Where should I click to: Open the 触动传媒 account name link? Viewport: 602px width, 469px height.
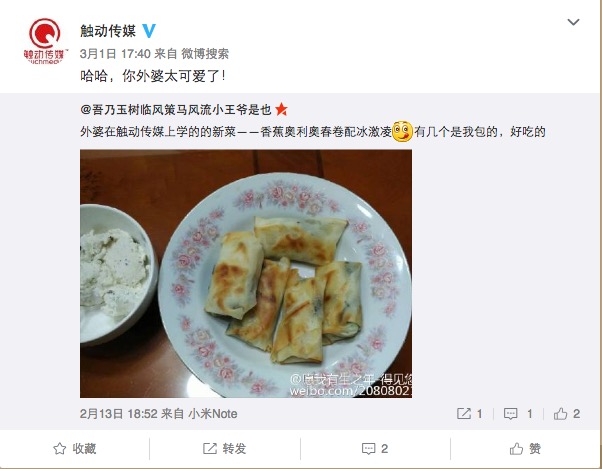click(x=108, y=31)
